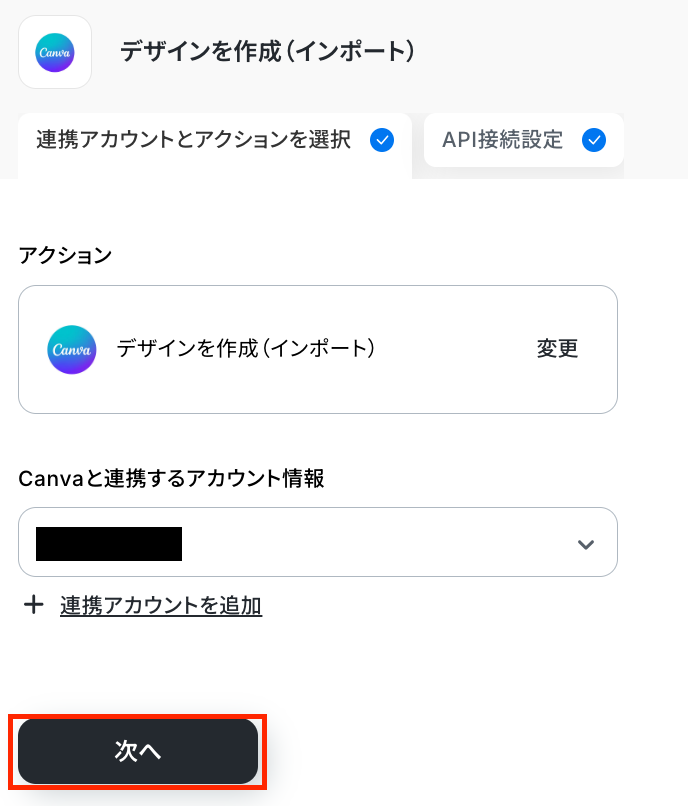Click the blue checkmark on 連携アカウントとアクションを選択 tab
This screenshot has width=688, height=806.
[x=381, y=140]
